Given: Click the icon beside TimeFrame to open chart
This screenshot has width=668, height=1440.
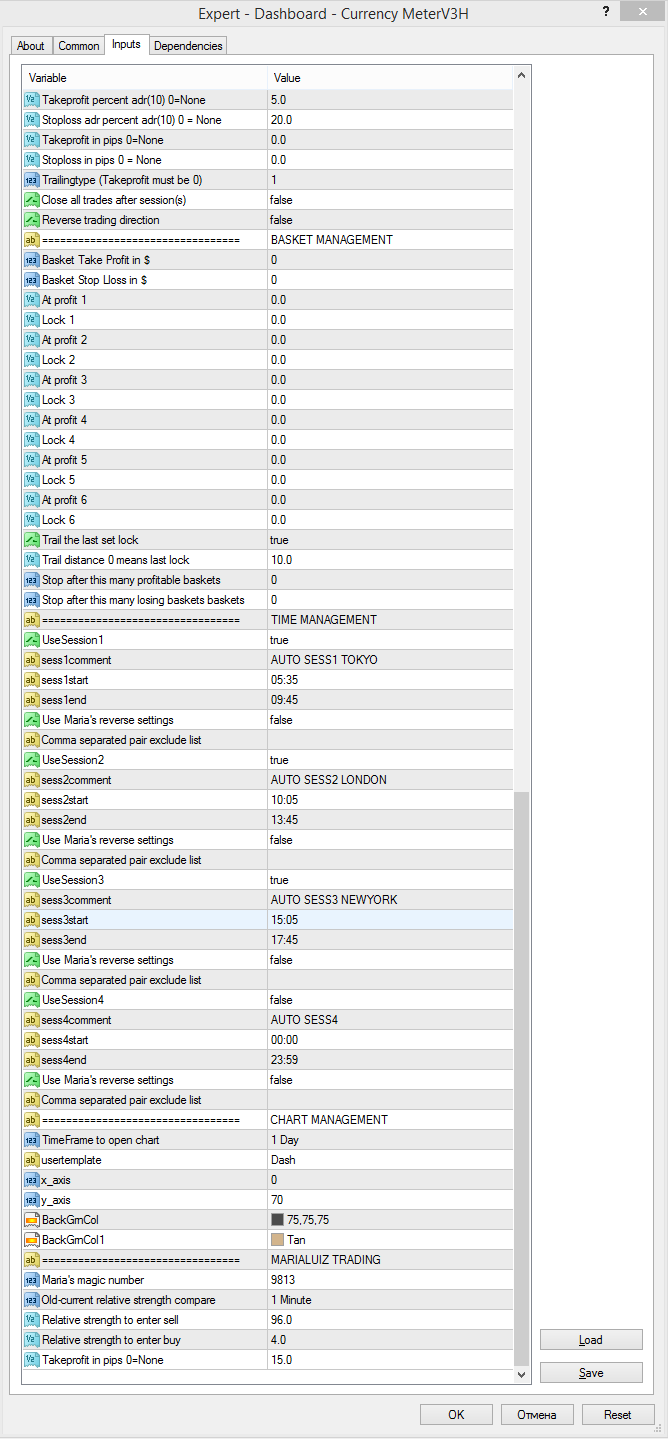Looking at the screenshot, I should (32, 1140).
